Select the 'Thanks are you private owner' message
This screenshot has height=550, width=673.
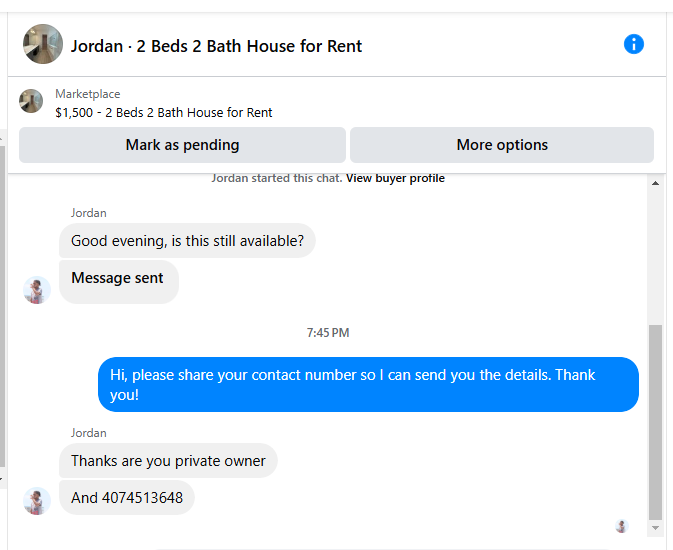(x=168, y=461)
